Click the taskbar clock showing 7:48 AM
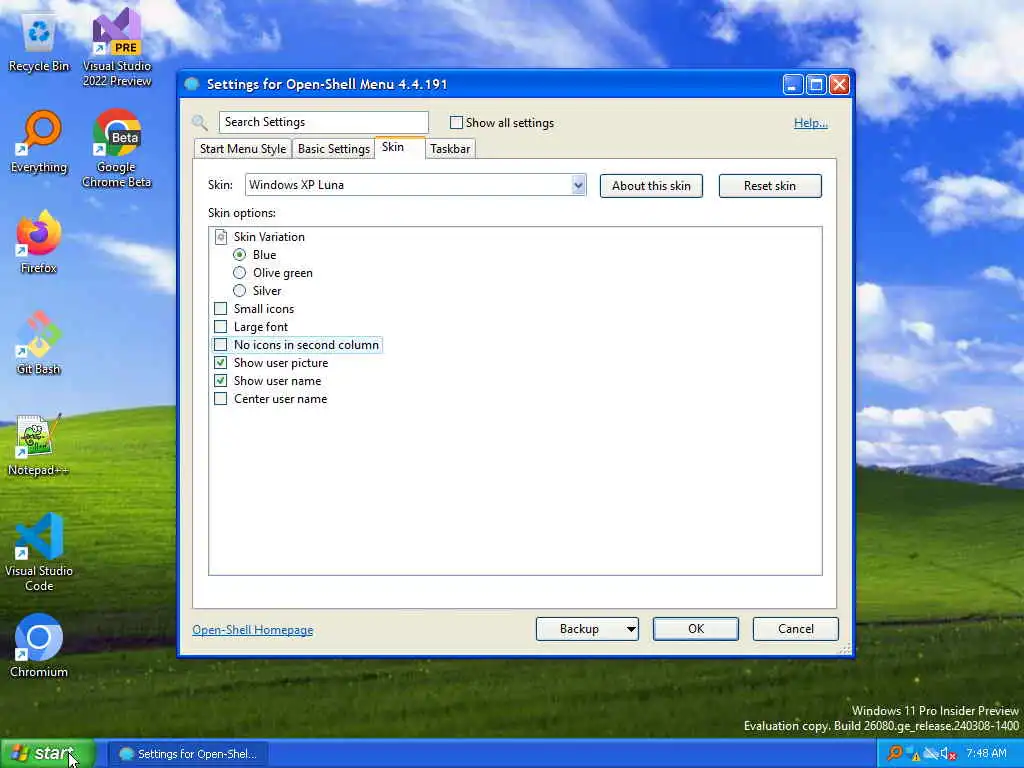Image resolution: width=1024 pixels, height=768 pixels. pos(986,753)
